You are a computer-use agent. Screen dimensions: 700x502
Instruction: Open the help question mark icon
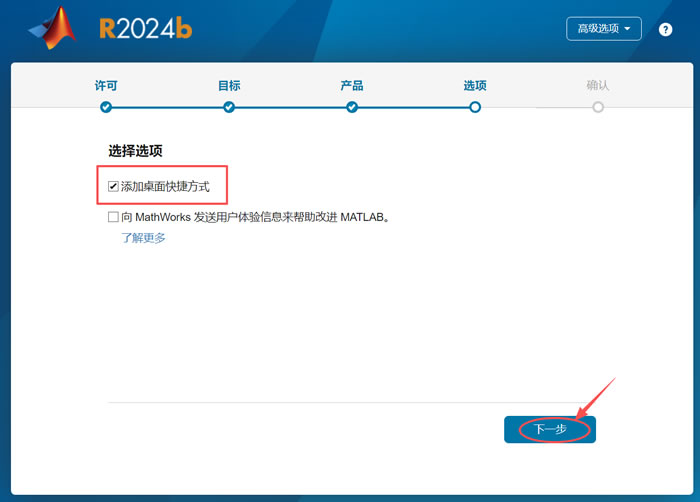(665, 29)
